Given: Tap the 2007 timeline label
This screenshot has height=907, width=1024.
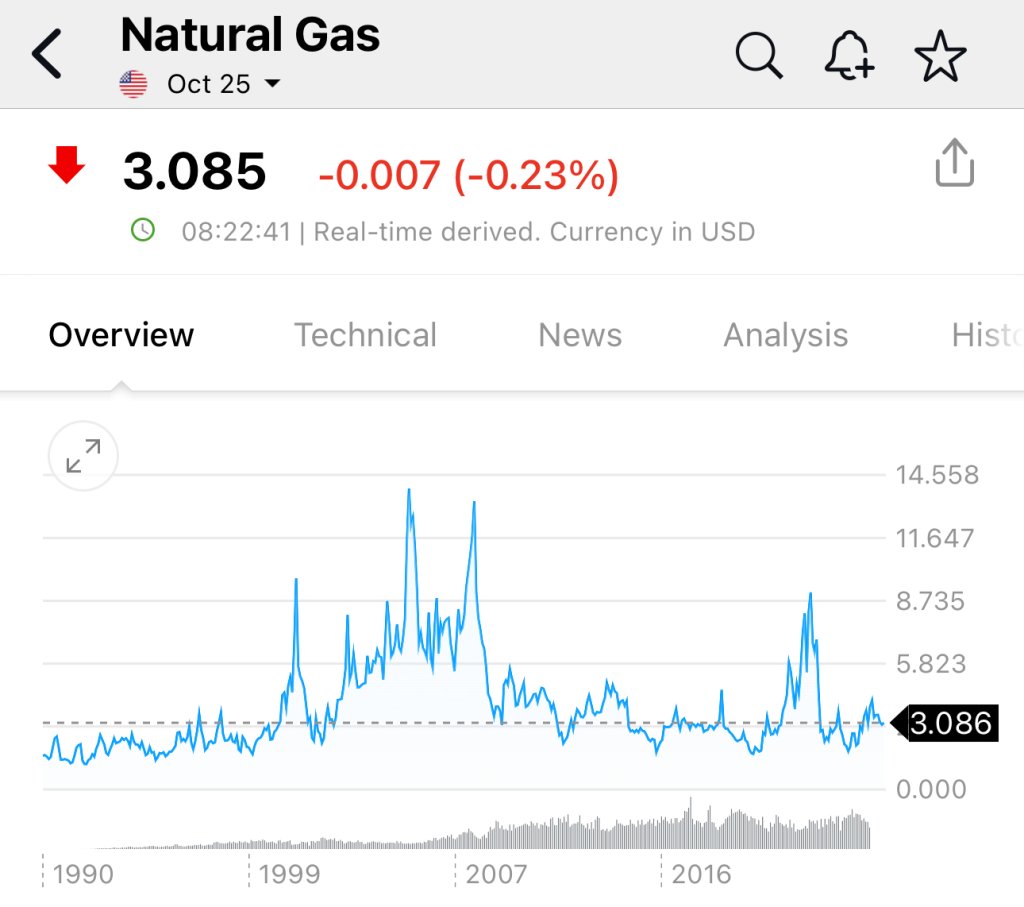Looking at the screenshot, I should coord(496,874).
